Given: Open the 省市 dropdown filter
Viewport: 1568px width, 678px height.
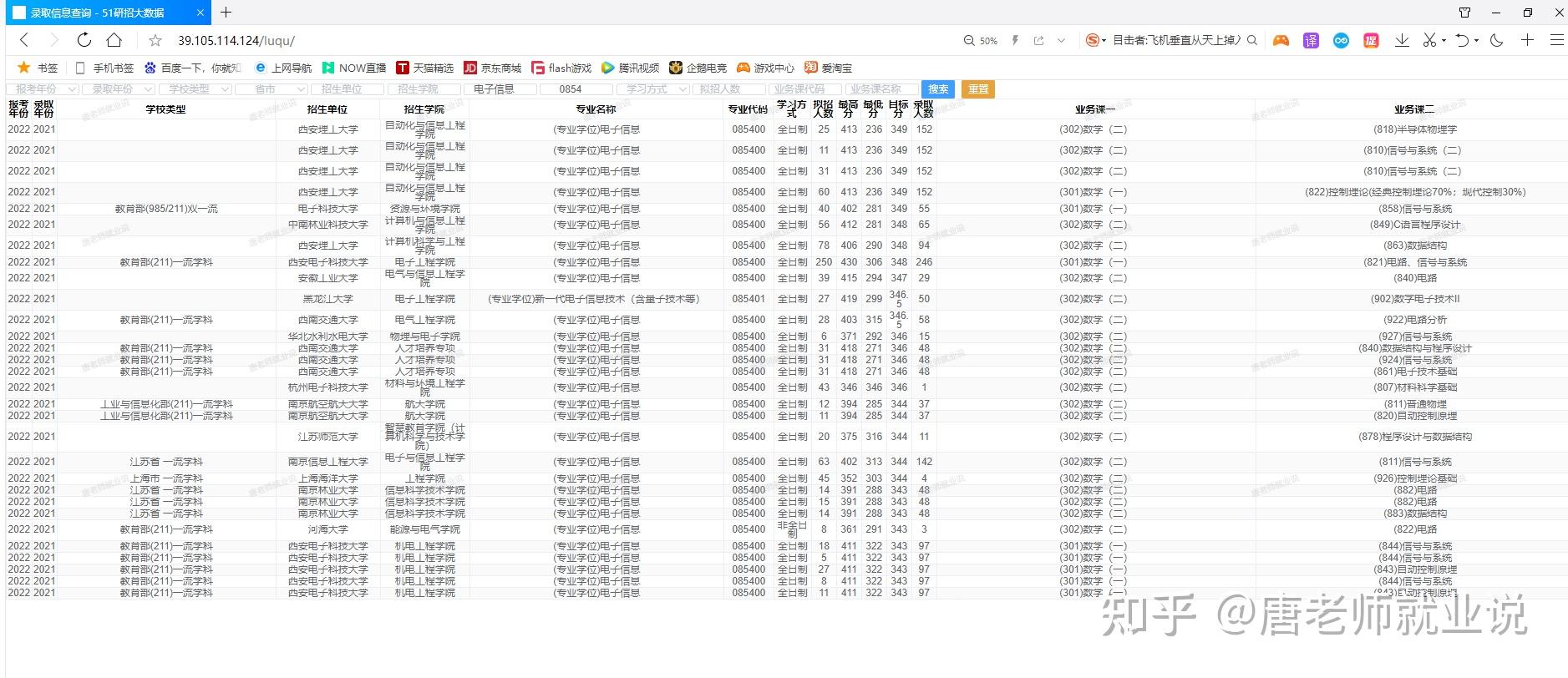Looking at the screenshot, I should [x=271, y=89].
